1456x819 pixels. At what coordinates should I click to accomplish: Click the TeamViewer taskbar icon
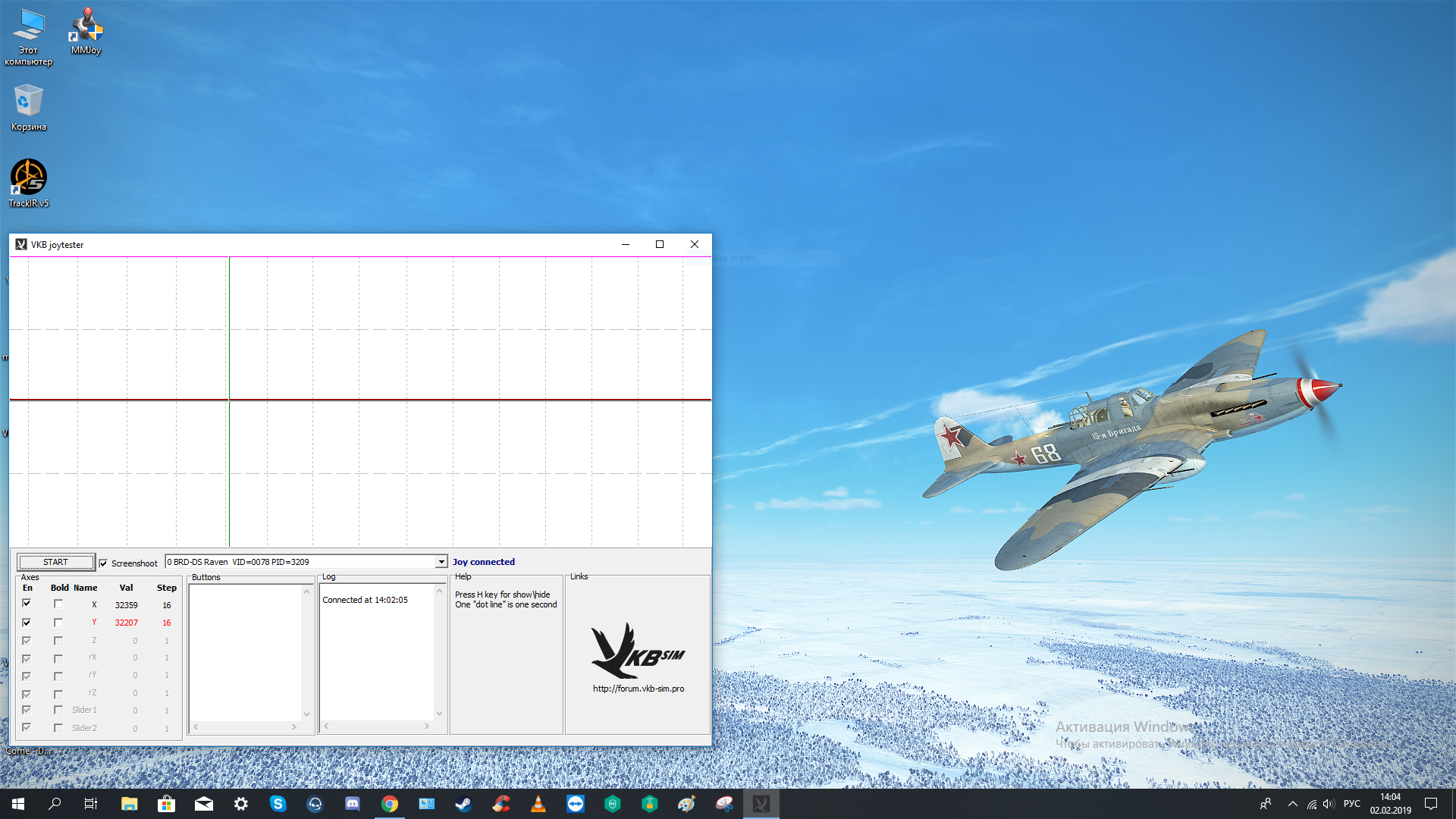[x=576, y=804]
